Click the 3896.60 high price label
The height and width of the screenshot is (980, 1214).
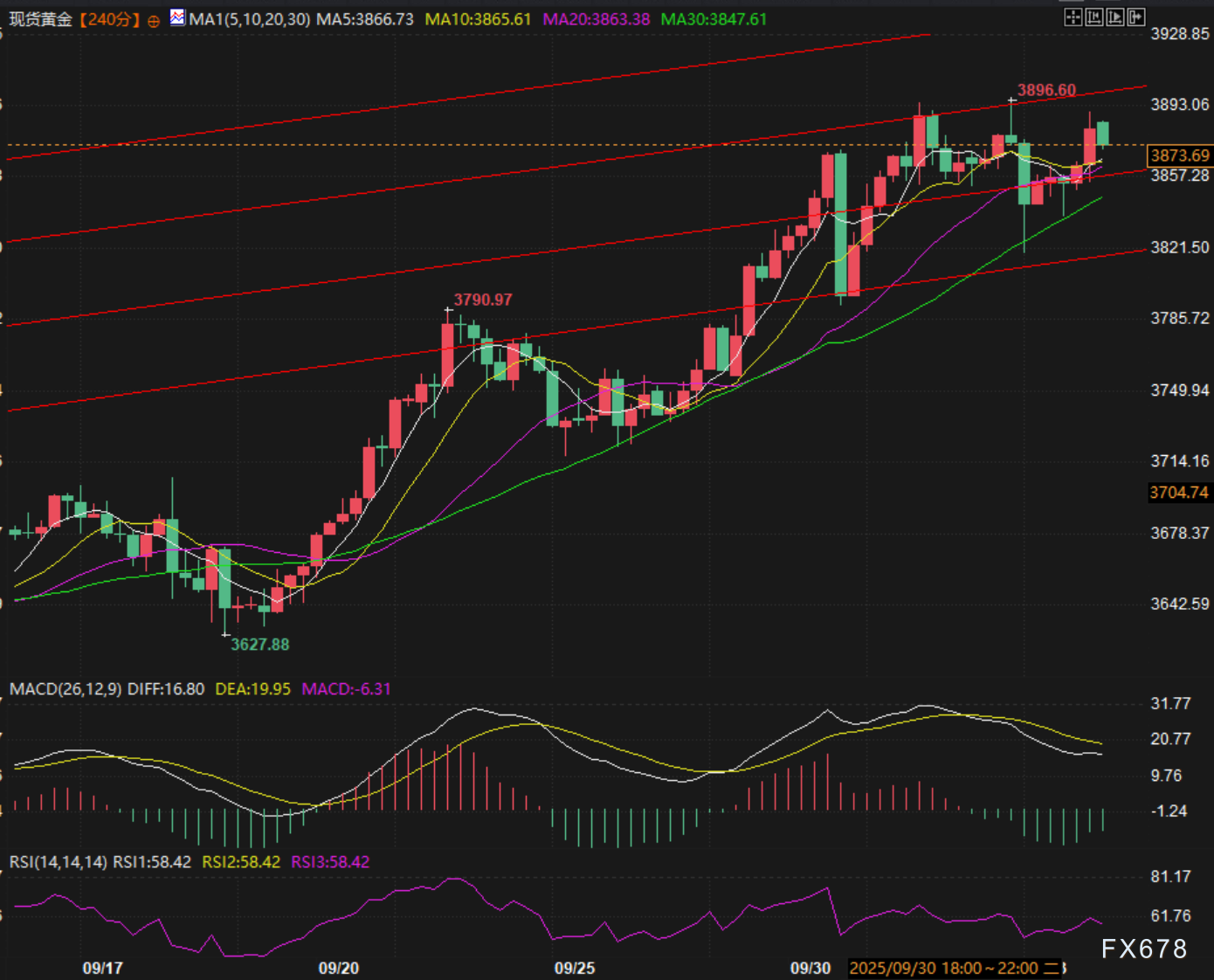[1046, 90]
